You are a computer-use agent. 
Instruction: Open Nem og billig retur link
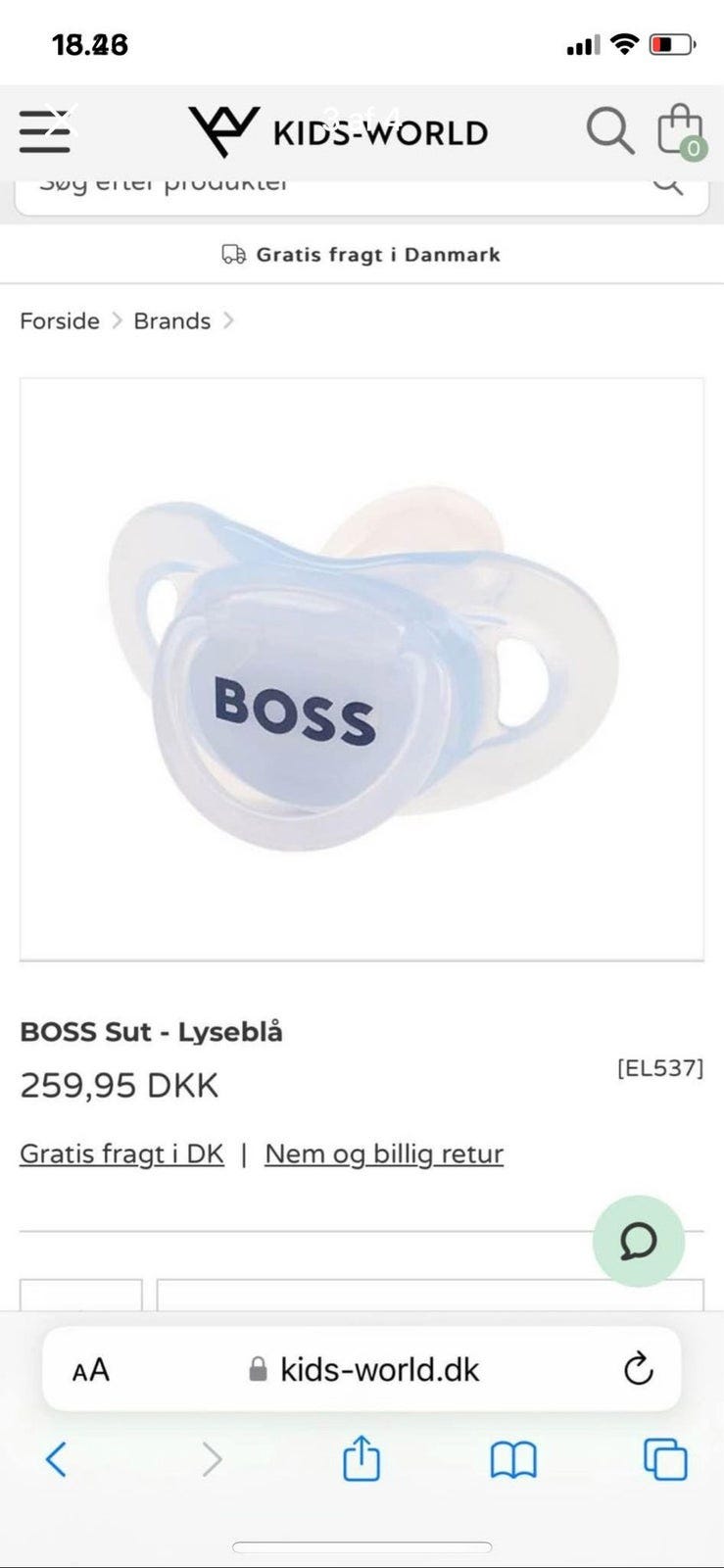click(x=384, y=1153)
